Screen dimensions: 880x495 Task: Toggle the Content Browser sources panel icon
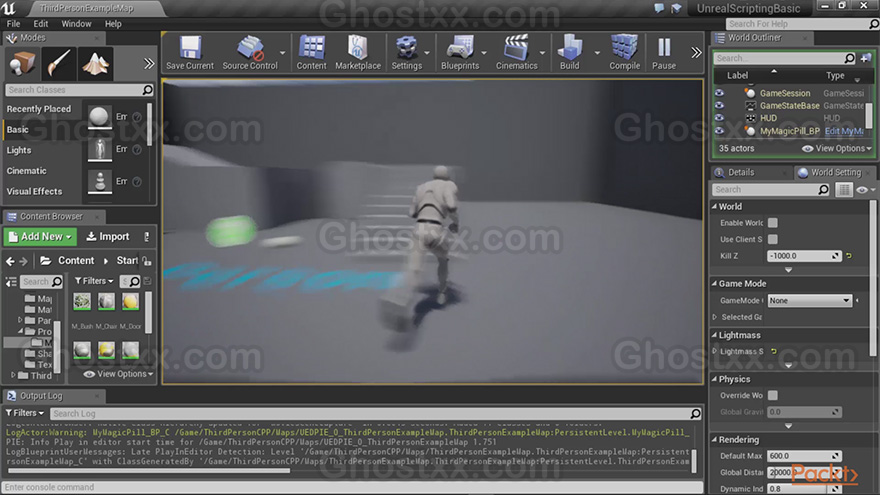click(11, 281)
